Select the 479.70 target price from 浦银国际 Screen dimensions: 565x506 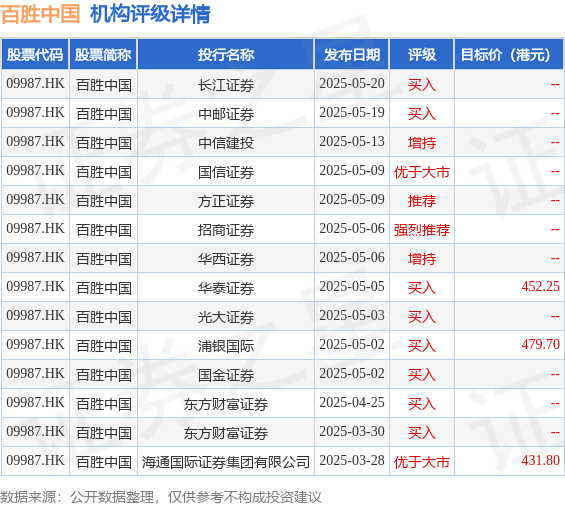[x=540, y=345]
